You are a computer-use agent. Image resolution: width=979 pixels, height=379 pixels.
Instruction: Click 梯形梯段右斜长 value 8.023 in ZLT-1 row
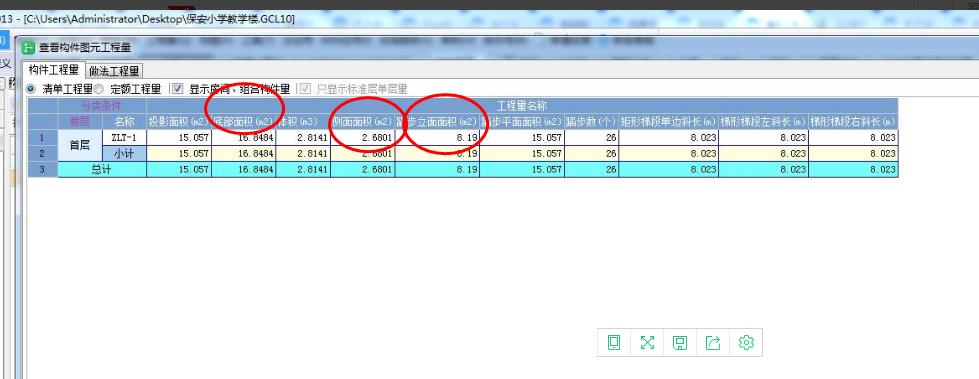[x=854, y=137]
